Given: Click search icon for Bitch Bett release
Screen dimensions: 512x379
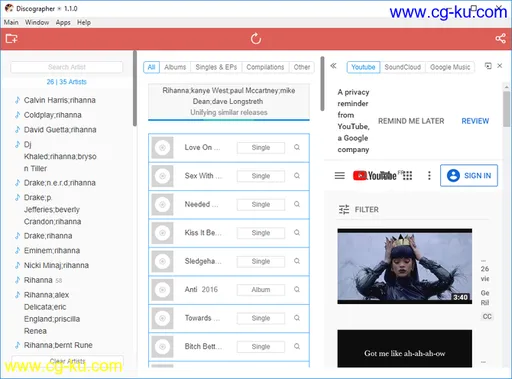Looking at the screenshot, I should [297, 346].
